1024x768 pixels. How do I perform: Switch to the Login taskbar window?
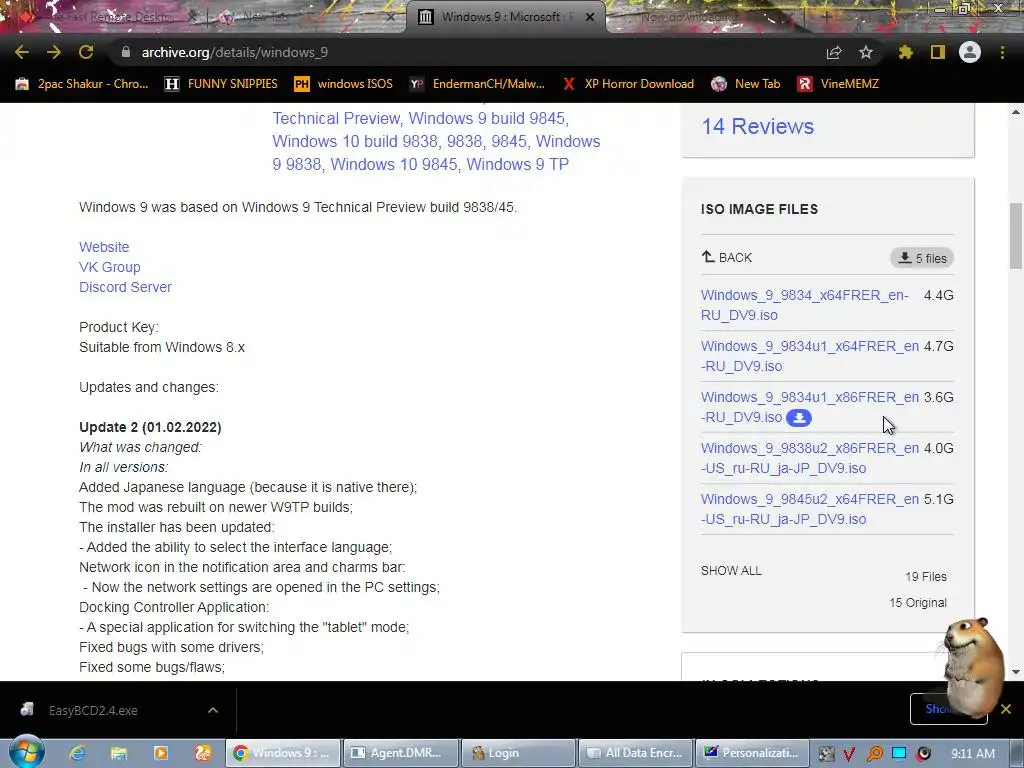pyautogui.click(x=518, y=753)
